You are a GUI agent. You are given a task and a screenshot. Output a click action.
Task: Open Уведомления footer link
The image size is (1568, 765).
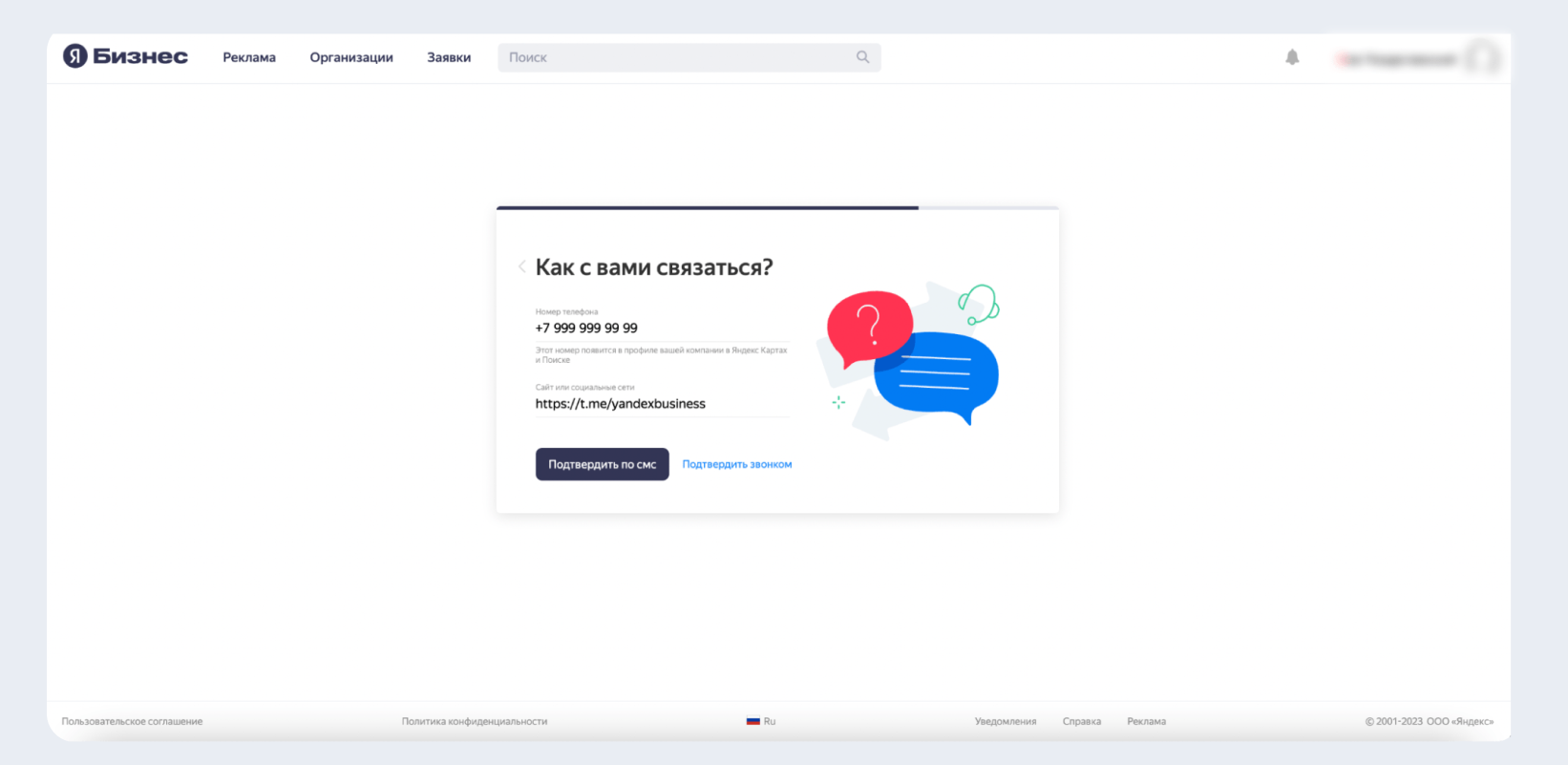[x=1006, y=721]
